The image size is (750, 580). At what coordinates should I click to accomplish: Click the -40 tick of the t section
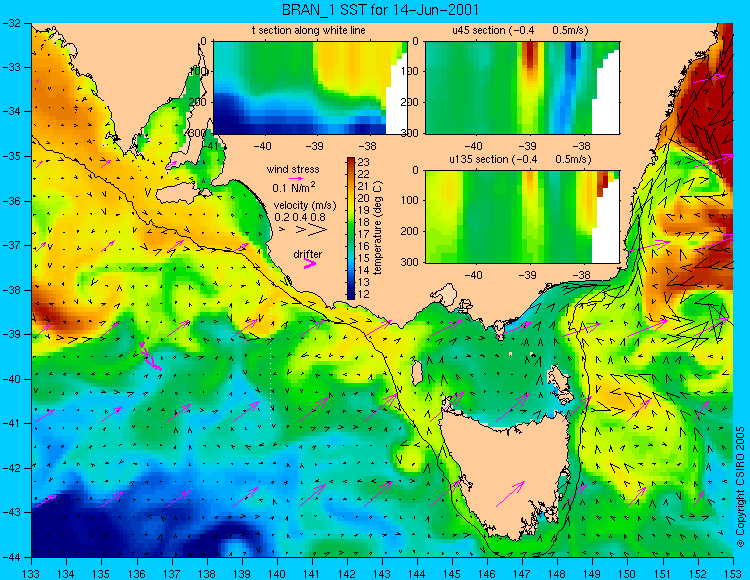click(x=262, y=146)
